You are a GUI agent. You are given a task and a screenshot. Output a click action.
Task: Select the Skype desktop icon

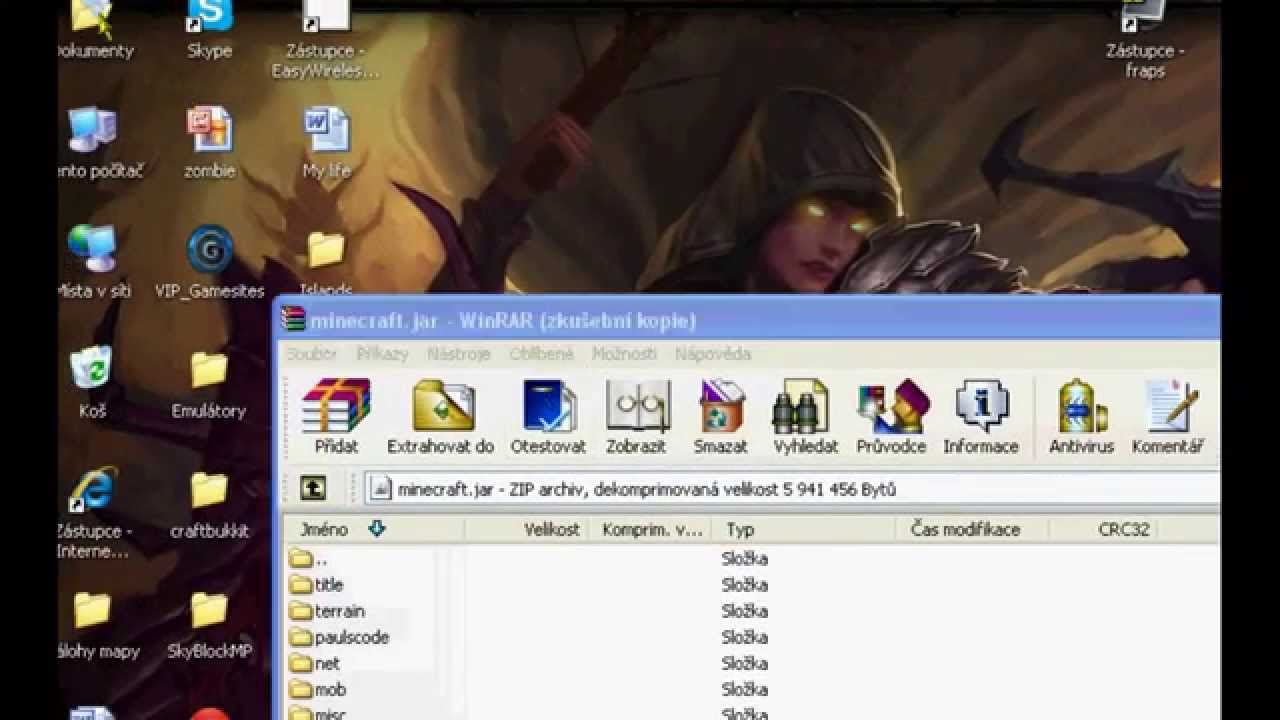tap(210, 30)
